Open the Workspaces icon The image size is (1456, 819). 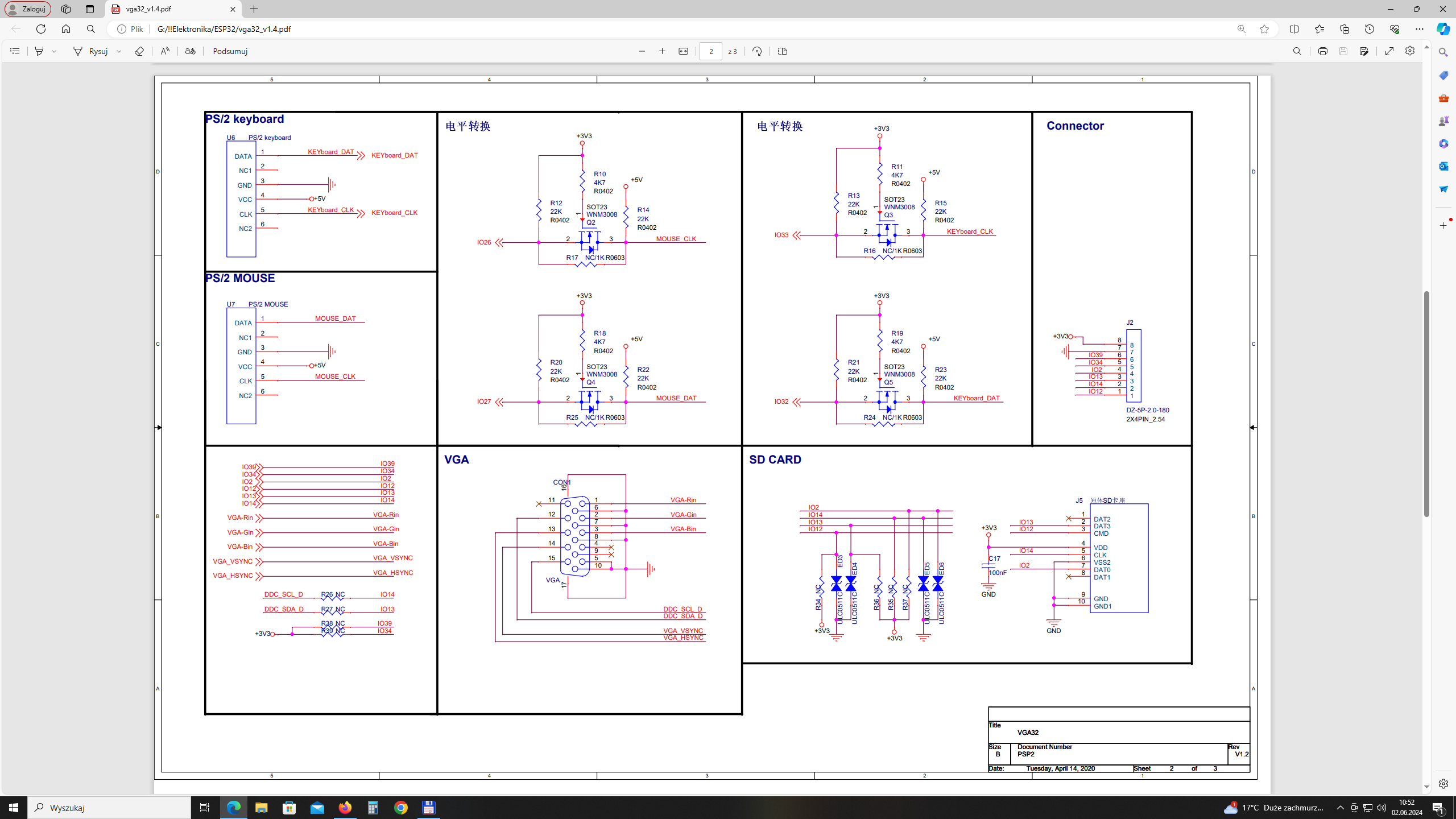66,9
